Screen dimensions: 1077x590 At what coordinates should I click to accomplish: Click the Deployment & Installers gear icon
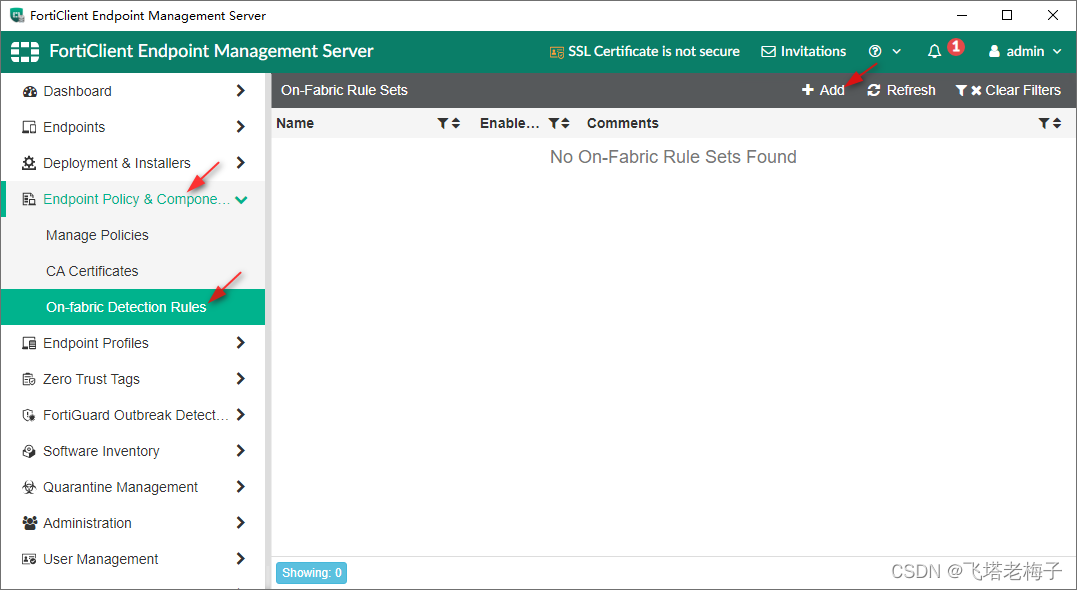30,163
